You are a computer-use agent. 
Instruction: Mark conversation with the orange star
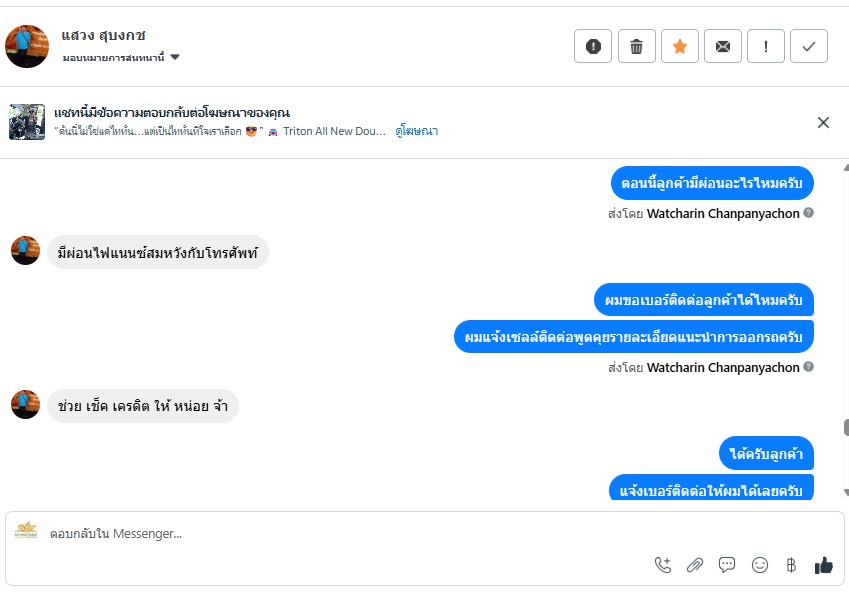679,46
